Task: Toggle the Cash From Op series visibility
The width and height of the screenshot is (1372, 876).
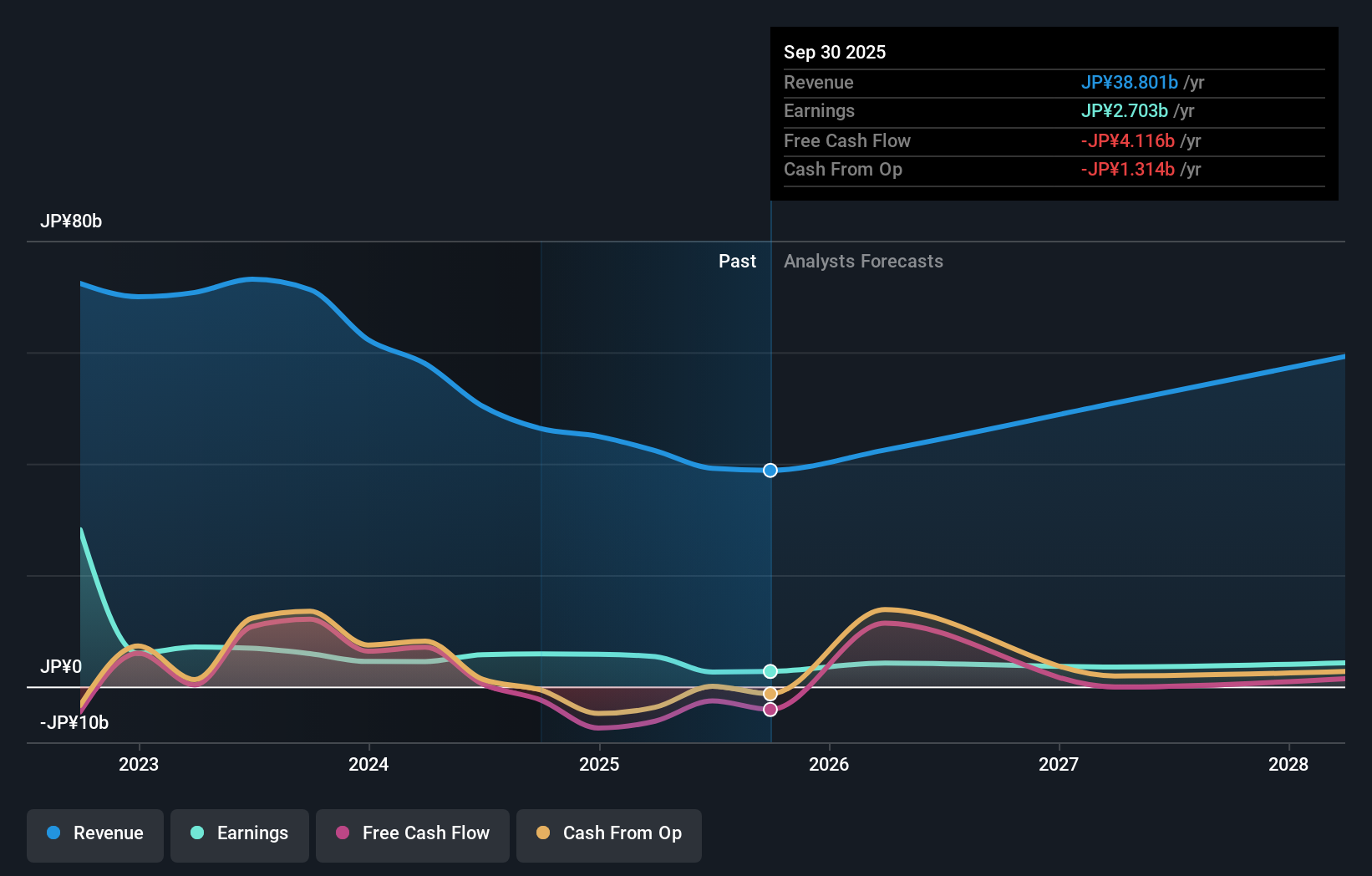Action: coord(608,833)
